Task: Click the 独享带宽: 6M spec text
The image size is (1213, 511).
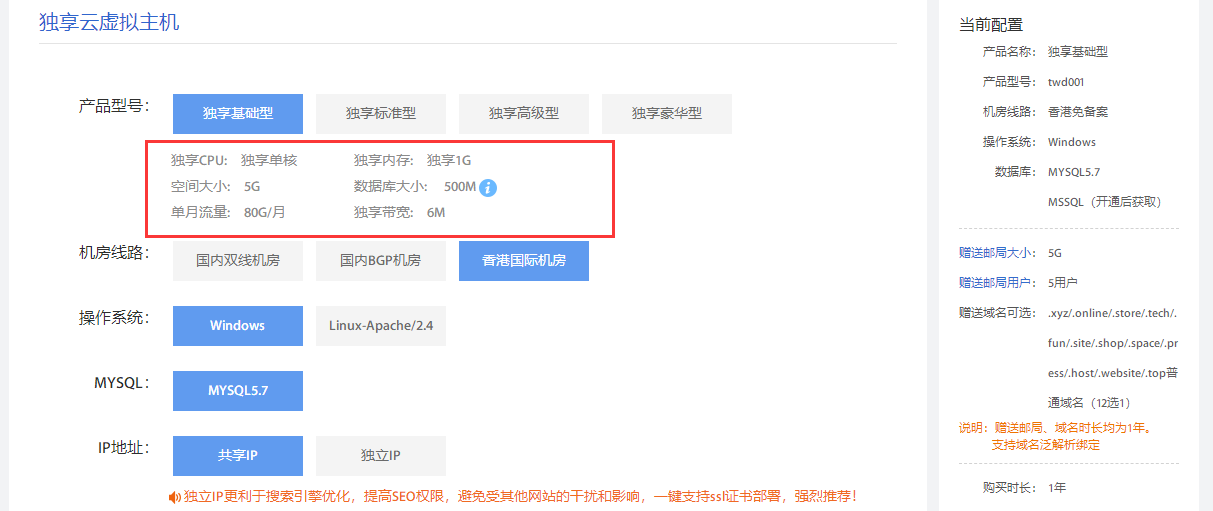Action: pos(399,213)
